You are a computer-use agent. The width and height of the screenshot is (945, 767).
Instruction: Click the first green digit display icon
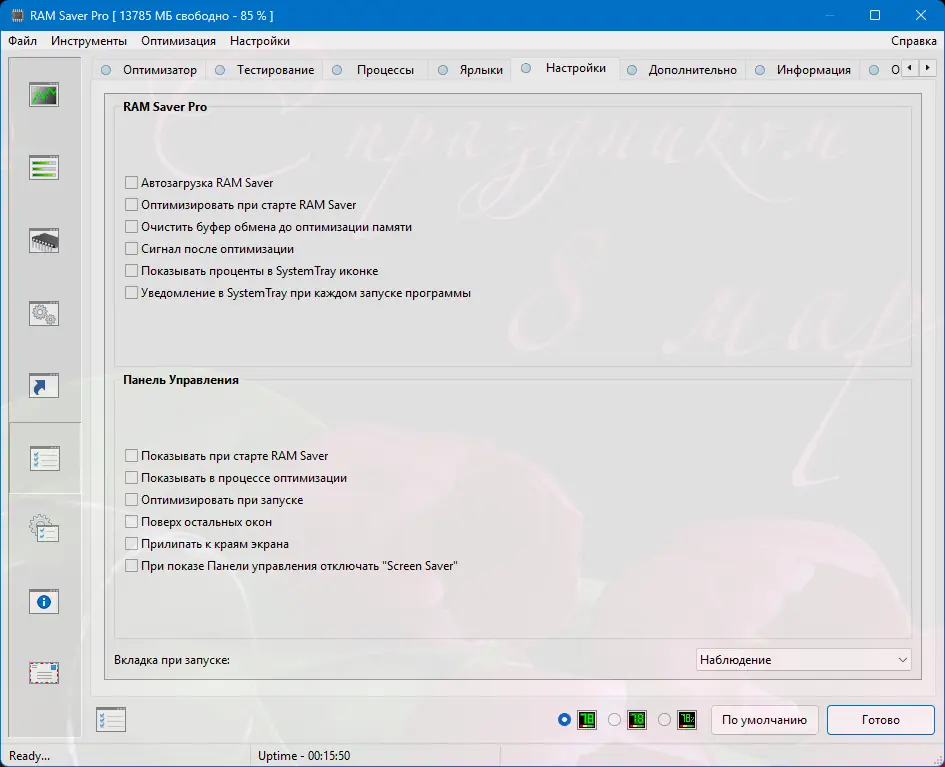[x=587, y=719]
